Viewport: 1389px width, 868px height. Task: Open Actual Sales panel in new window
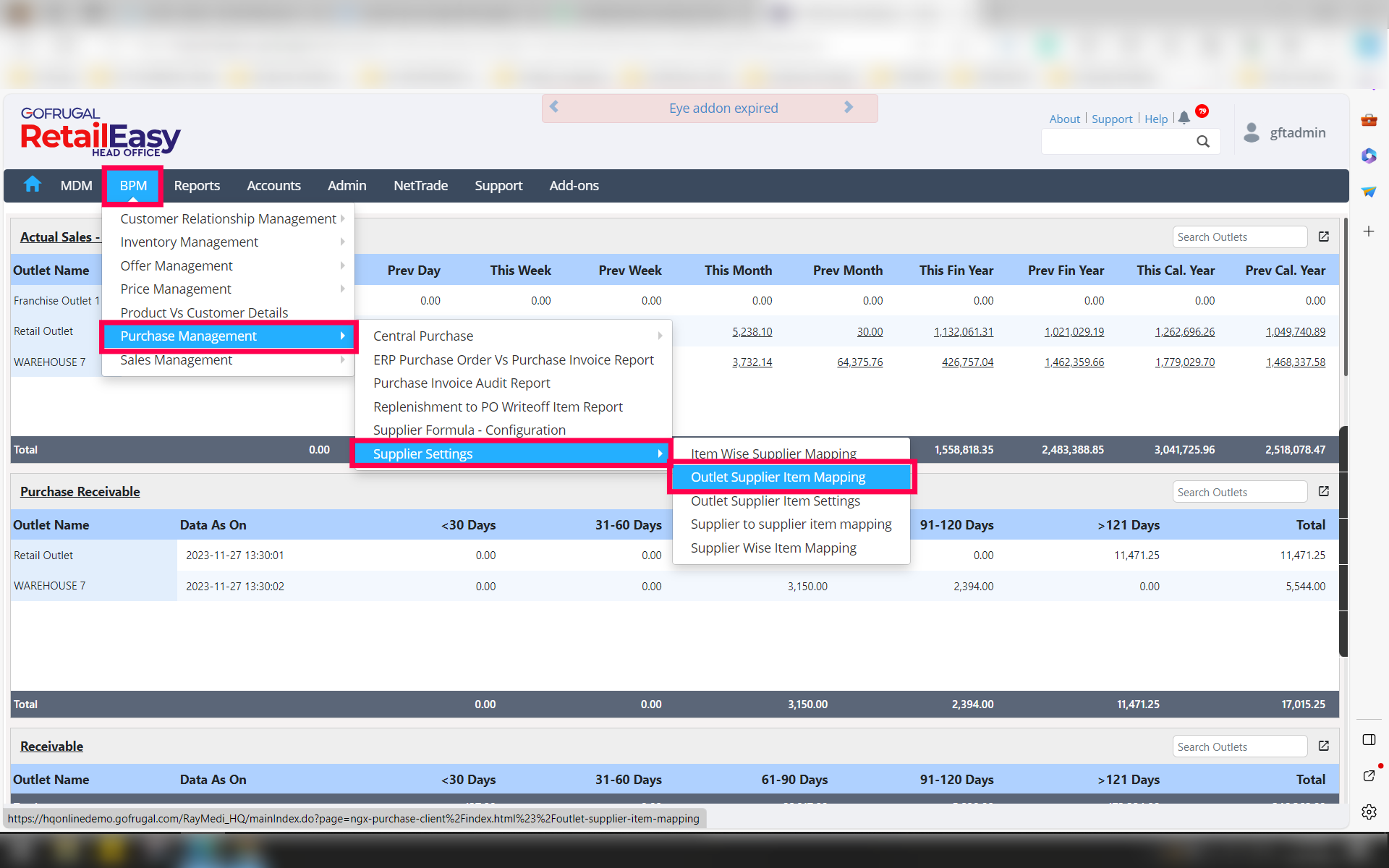tap(1324, 237)
